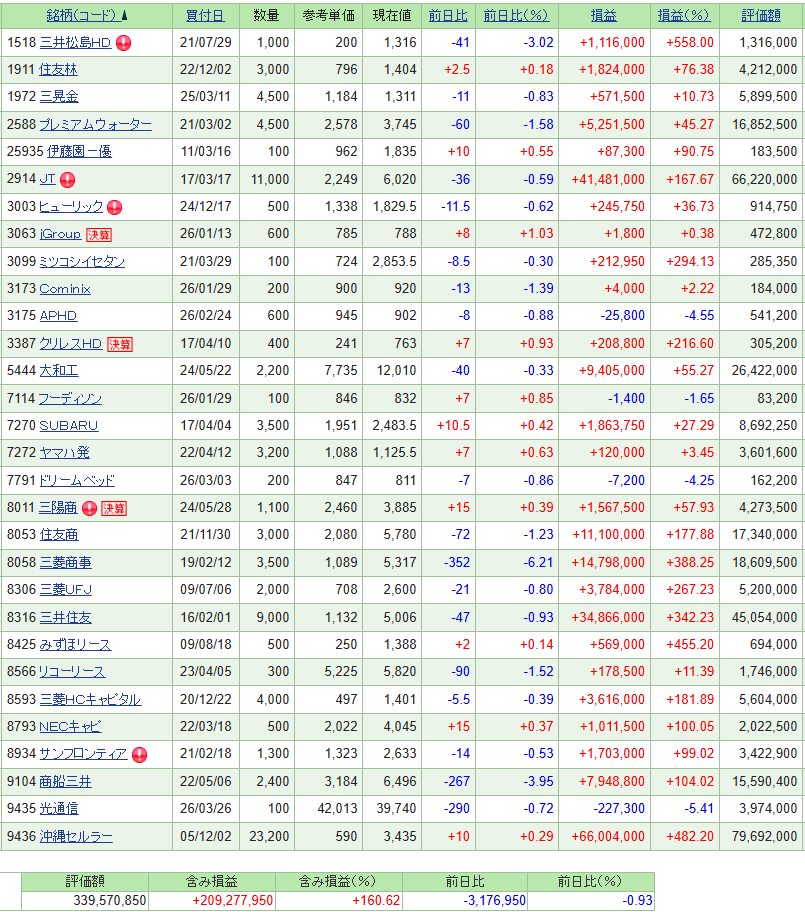Open the プレミアムウォーター stock page
805x912 pixels.
(95, 125)
